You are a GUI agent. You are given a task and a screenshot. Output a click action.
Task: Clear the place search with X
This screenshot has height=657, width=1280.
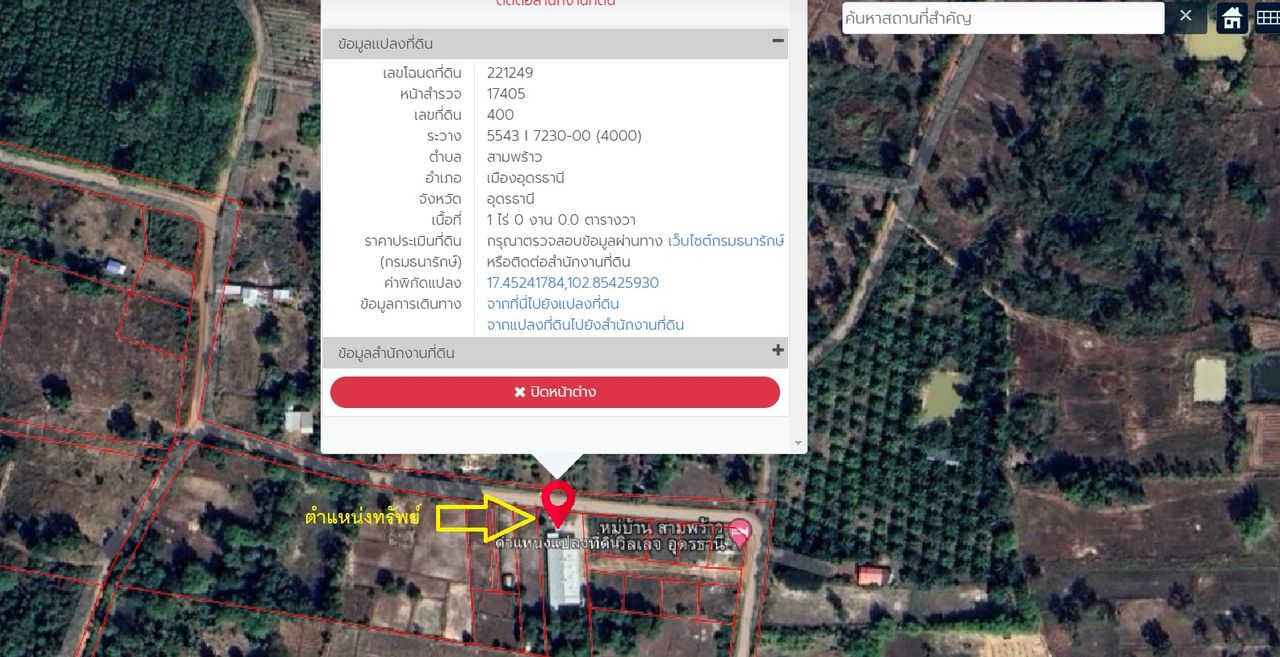[1186, 17]
